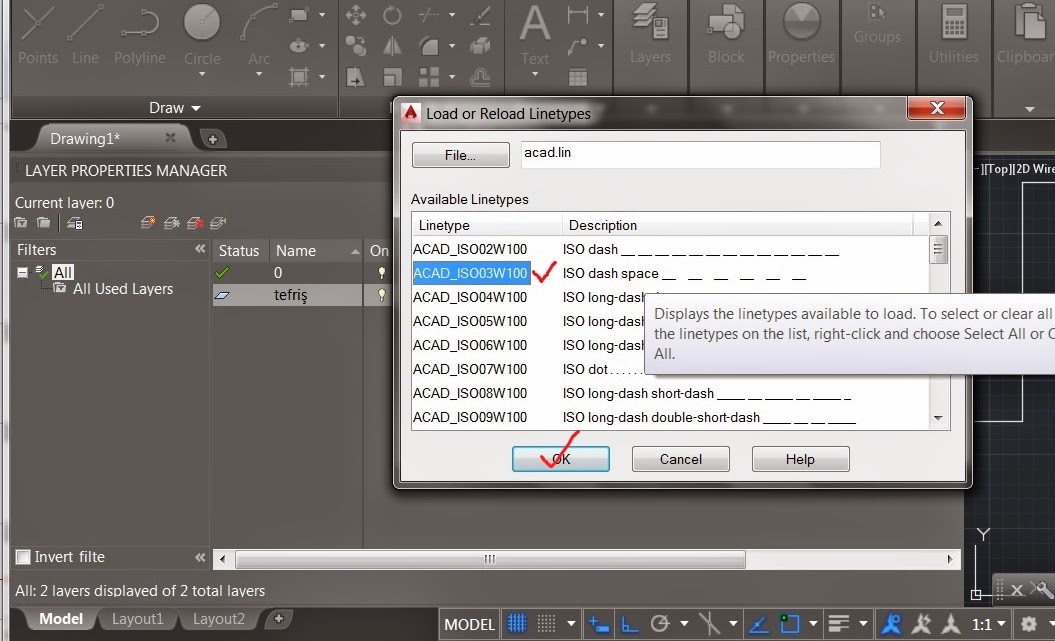Open the Circle tool dropdown arrow
Viewport: 1055px width, 641px height.
click(x=202, y=75)
